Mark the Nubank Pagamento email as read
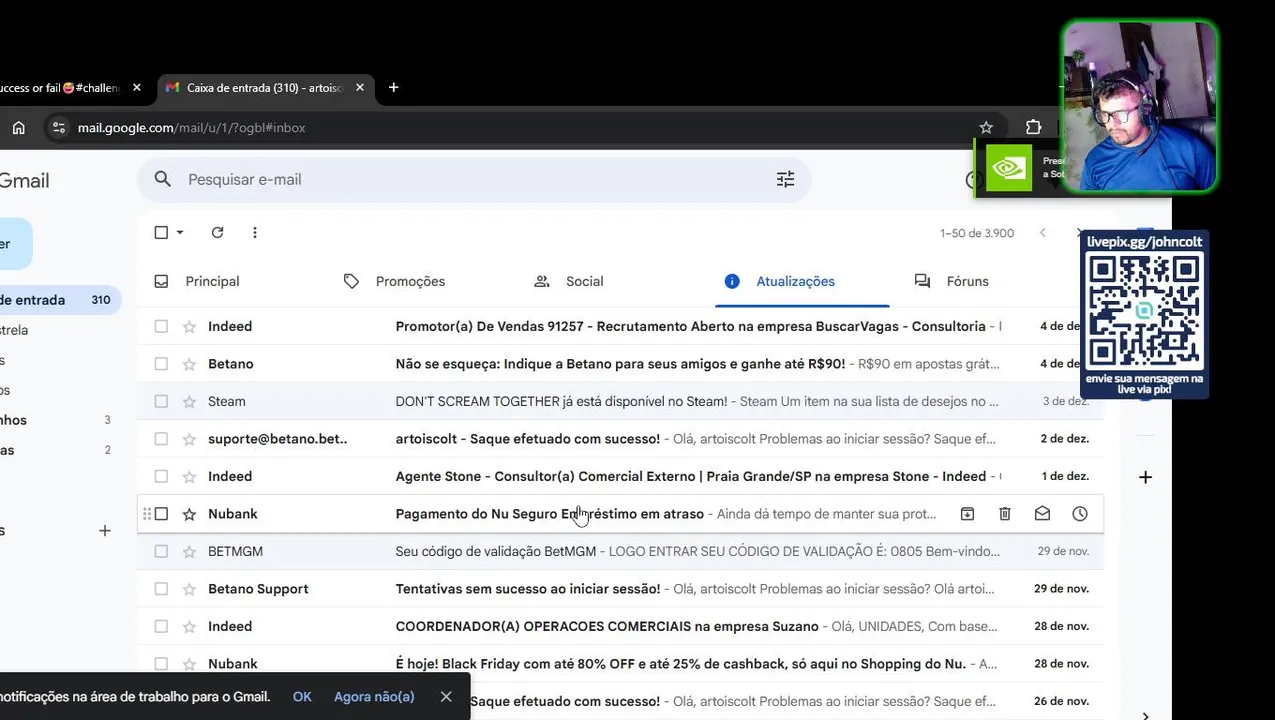Image resolution: width=1275 pixels, height=720 pixels. [1042, 514]
